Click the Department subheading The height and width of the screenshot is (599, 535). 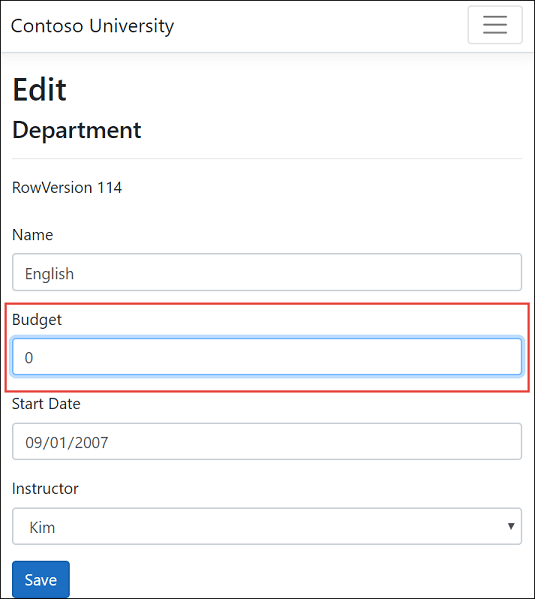pos(77,130)
